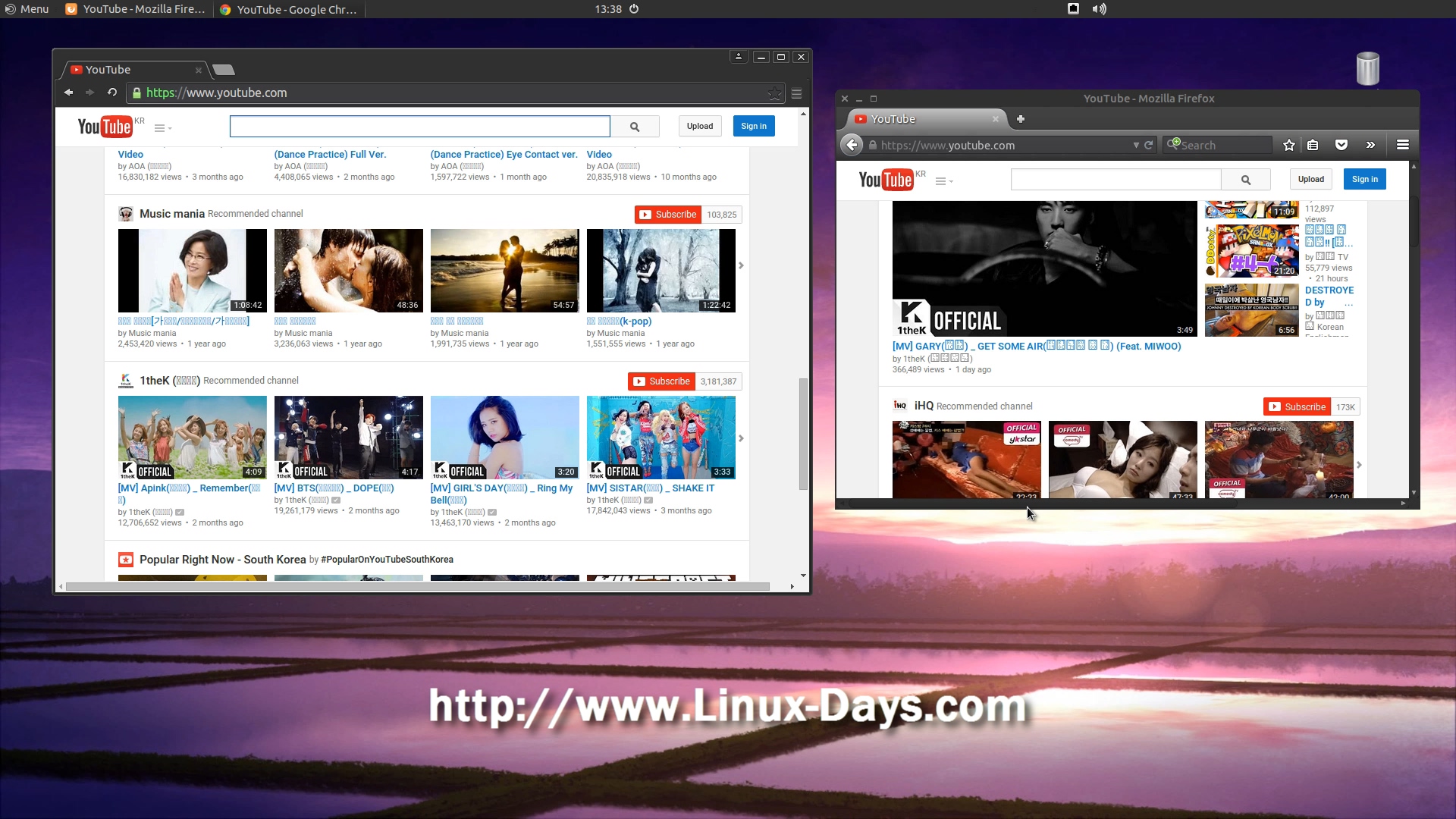This screenshot has height=819, width=1456.
Task: Focus YouTube search field in Chrome
Action: (x=420, y=127)
